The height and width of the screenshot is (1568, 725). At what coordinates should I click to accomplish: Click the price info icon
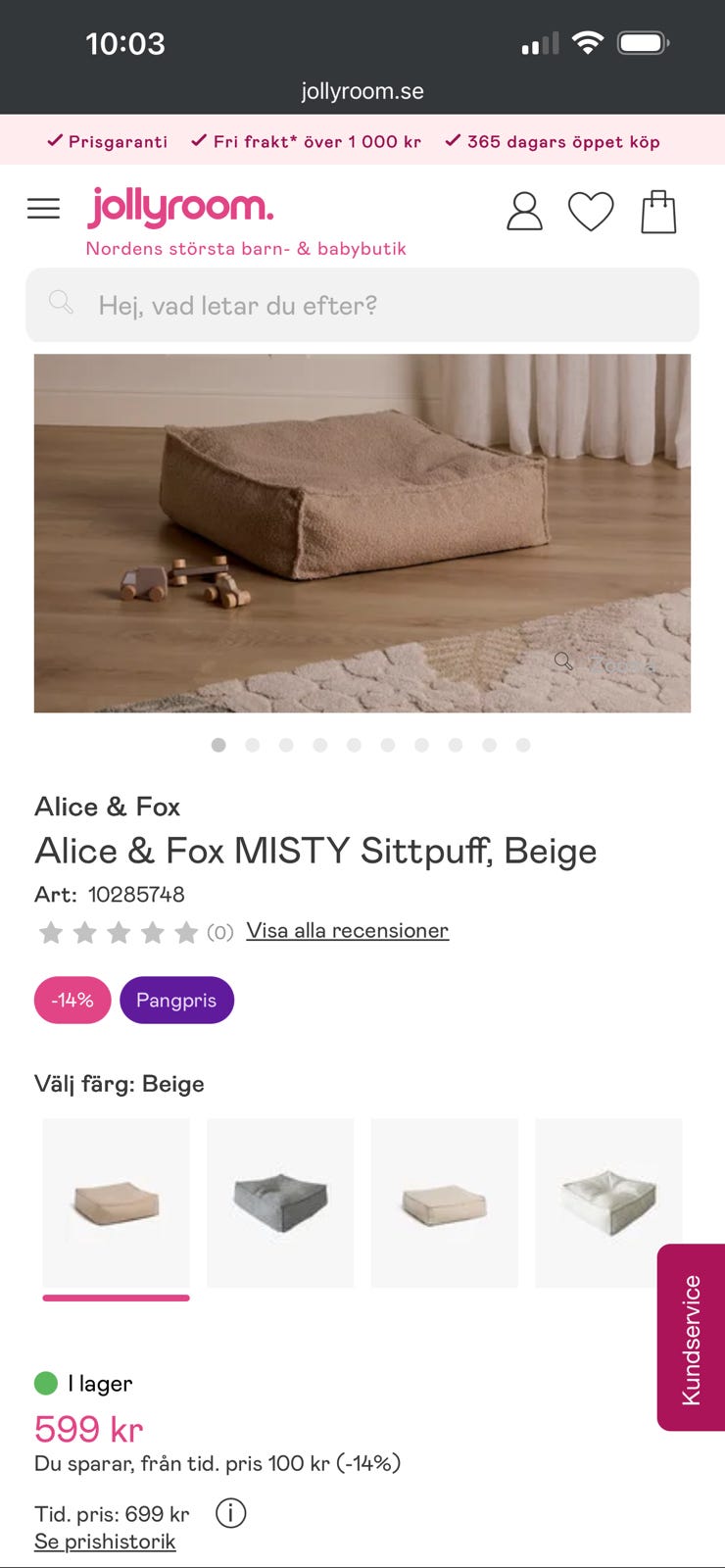(x=231, y=1513)
